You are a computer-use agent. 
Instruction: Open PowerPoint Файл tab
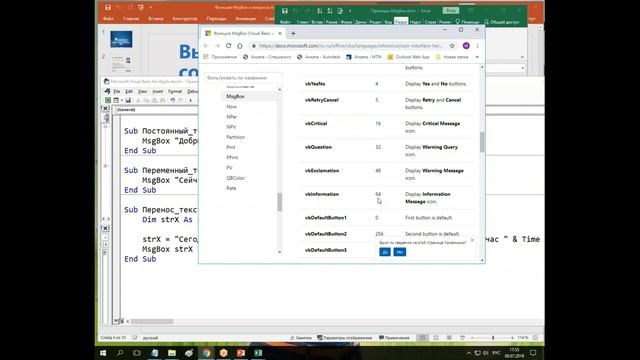pos(108,19)
